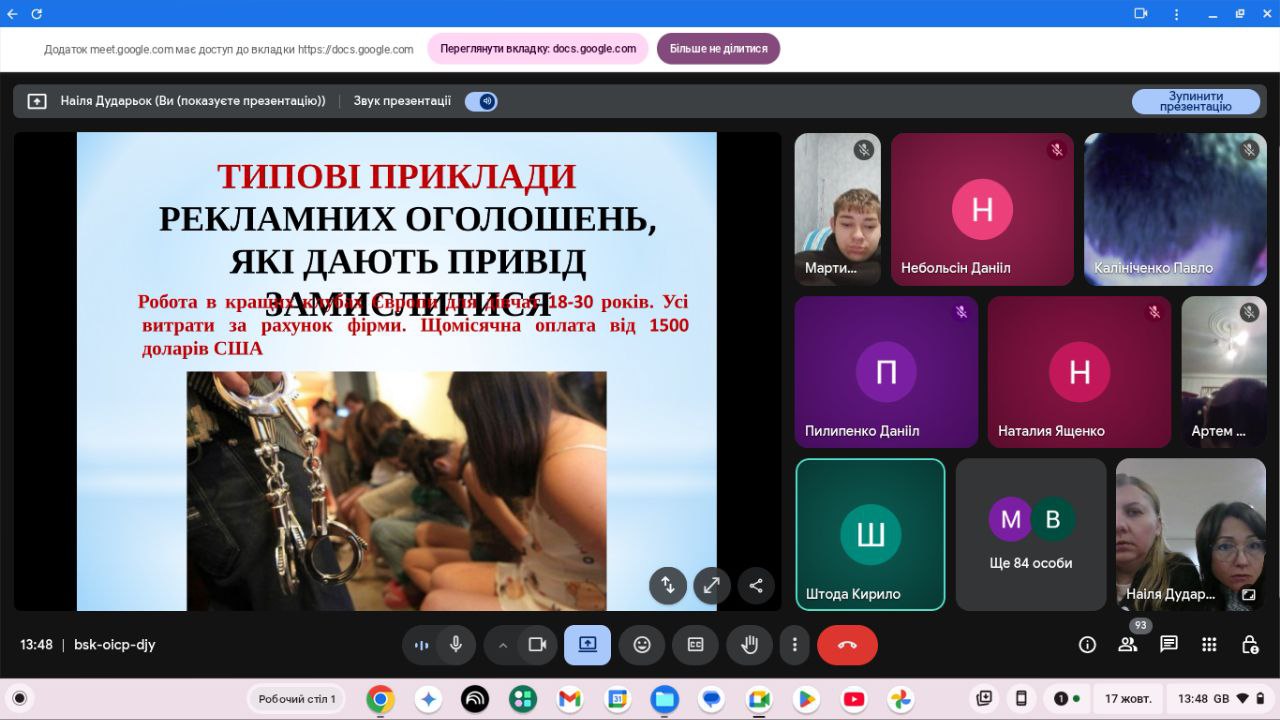Raise hand in the meeting
The image size is (1280, 720).
pyautogui.click(x=749, y=645)
